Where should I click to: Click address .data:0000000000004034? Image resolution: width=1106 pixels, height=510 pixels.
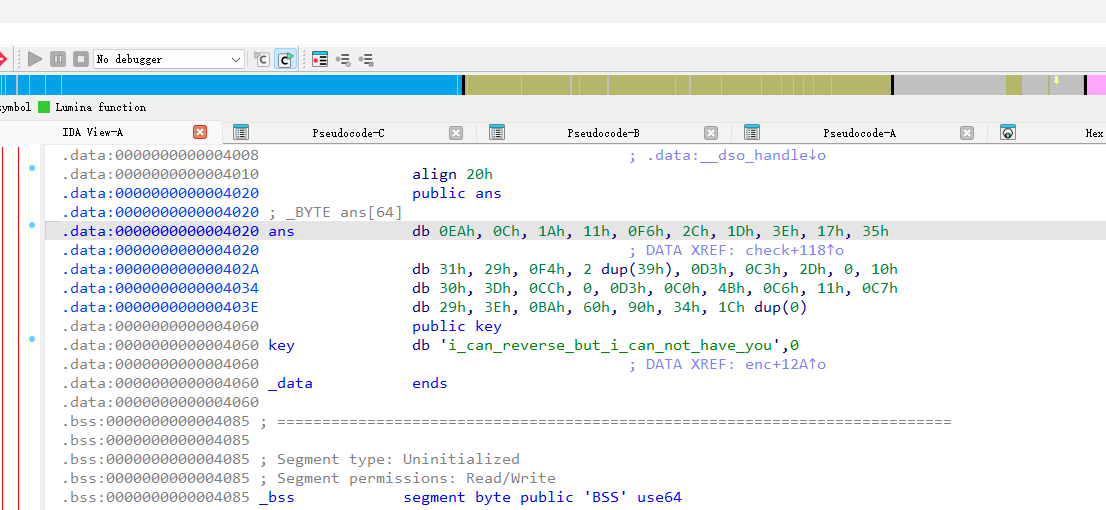point(160,289)
